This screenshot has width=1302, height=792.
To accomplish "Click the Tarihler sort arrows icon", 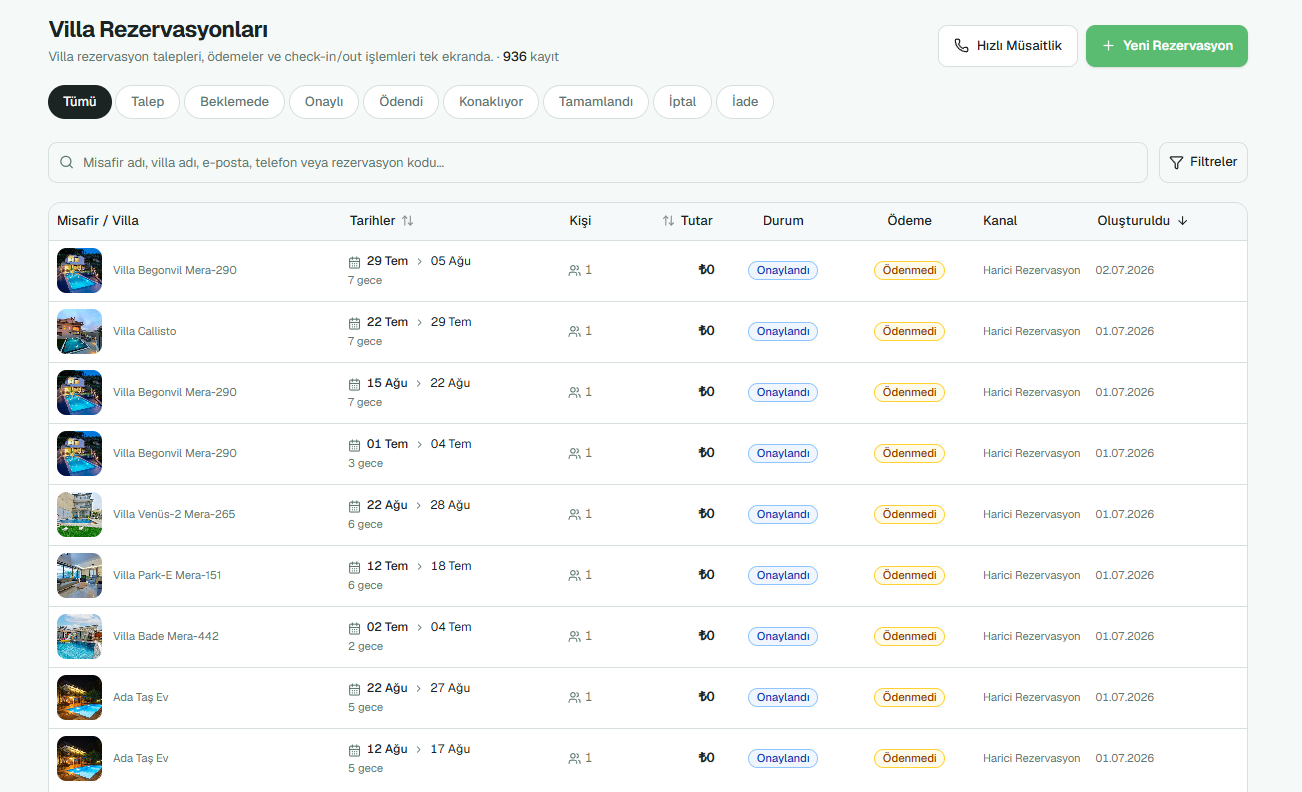I will click(408, 221).
